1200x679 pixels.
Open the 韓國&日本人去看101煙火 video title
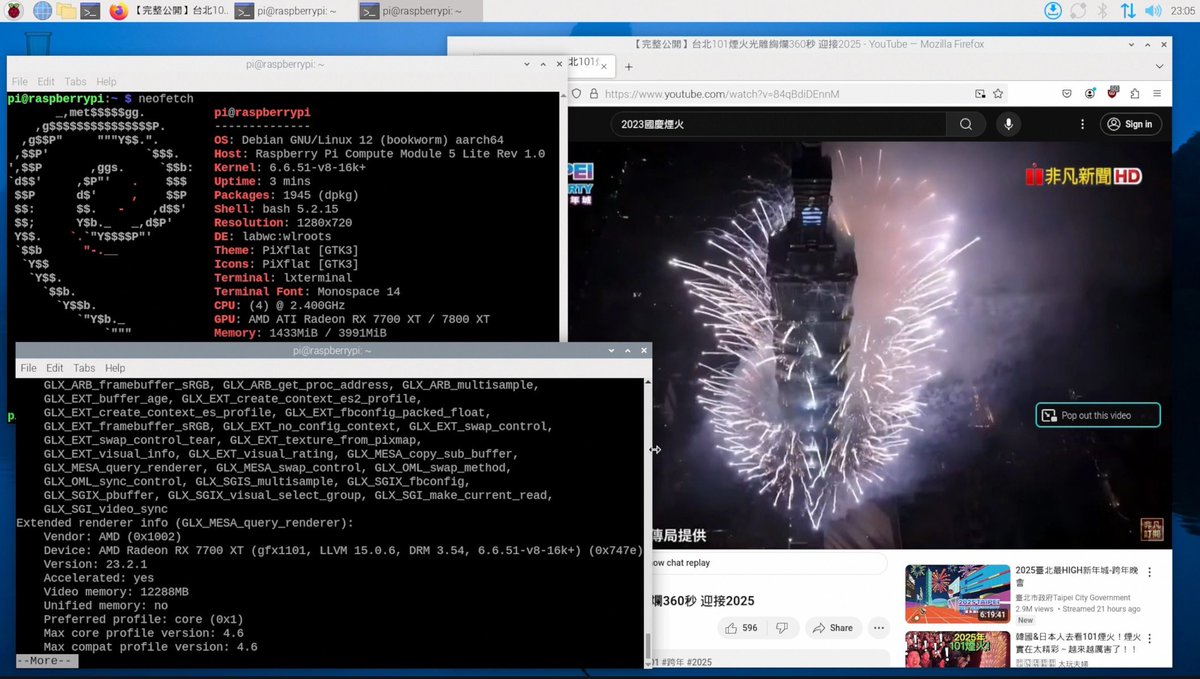[x=1076, y=643]
